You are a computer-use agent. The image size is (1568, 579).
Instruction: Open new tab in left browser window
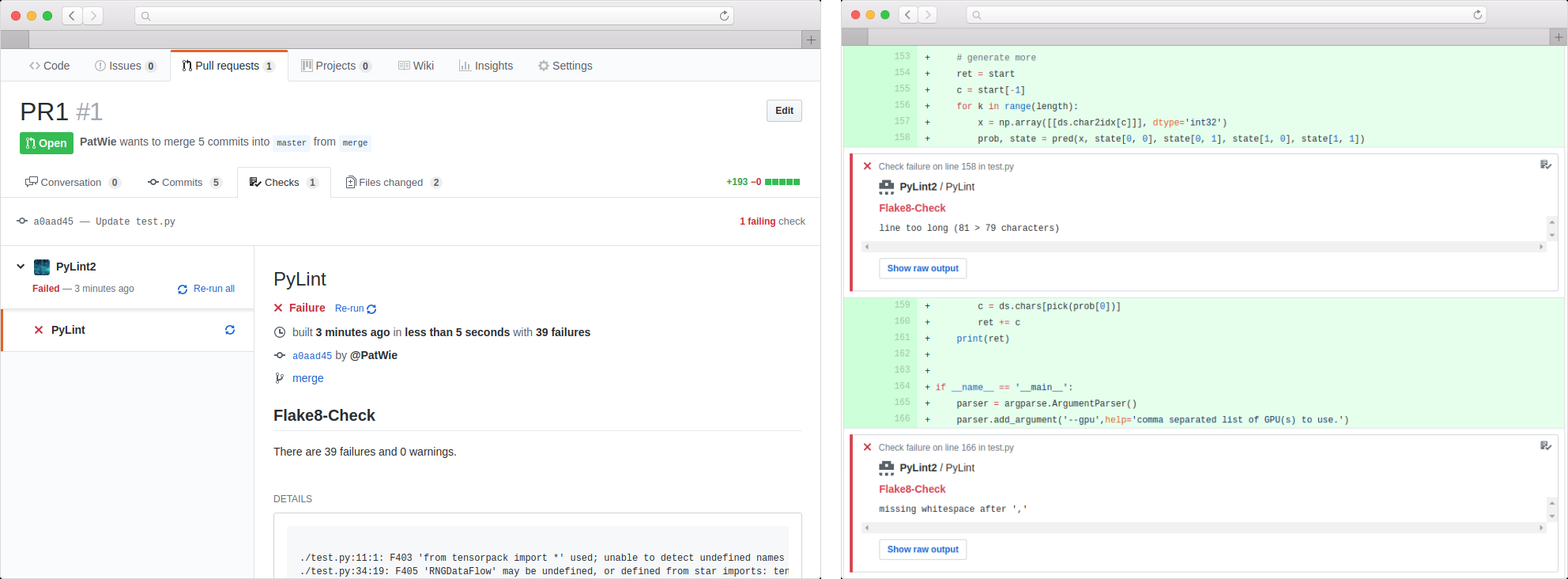pos(811,40)
